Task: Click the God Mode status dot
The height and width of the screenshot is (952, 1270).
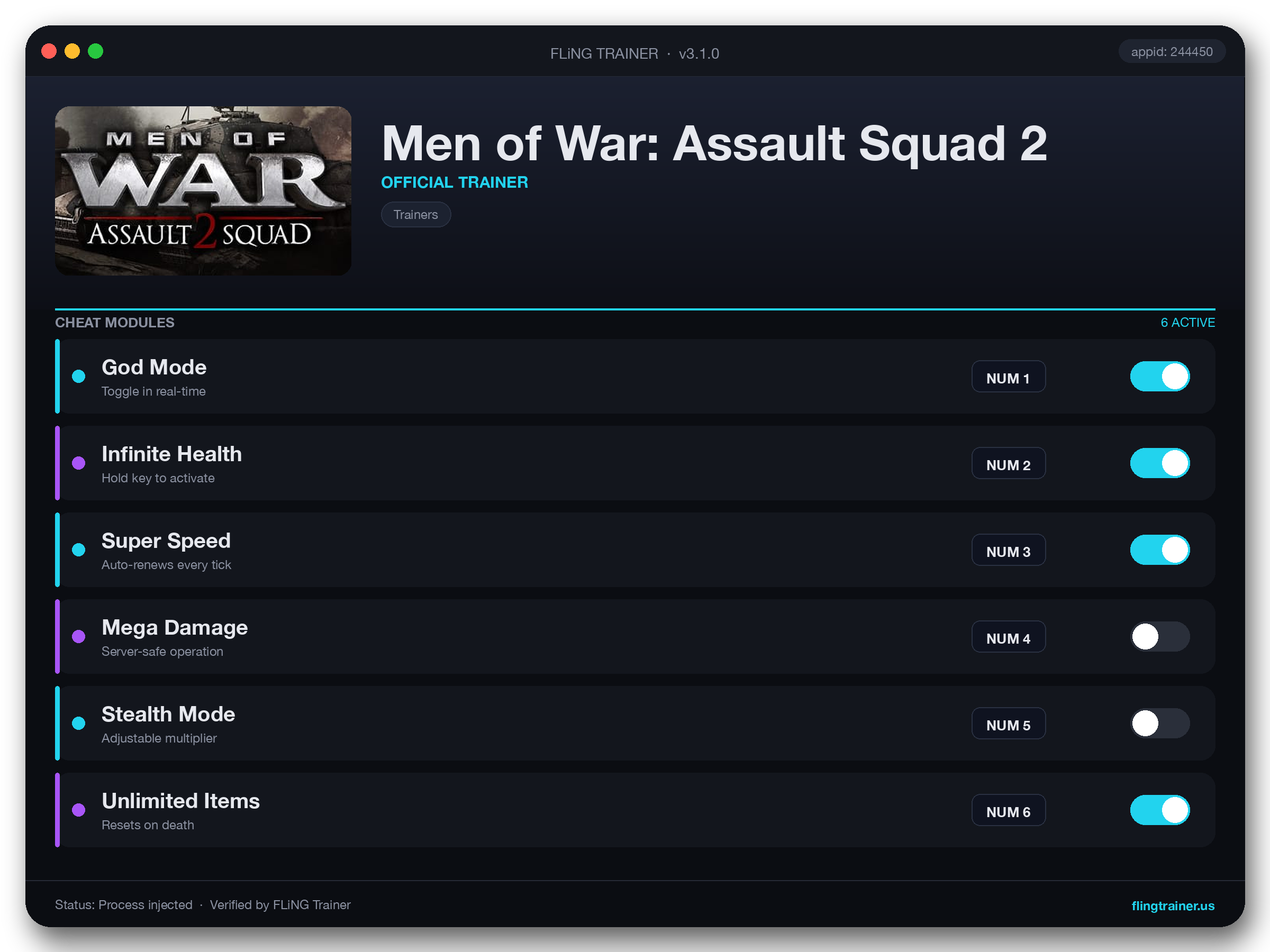Action: coord(79,377)
